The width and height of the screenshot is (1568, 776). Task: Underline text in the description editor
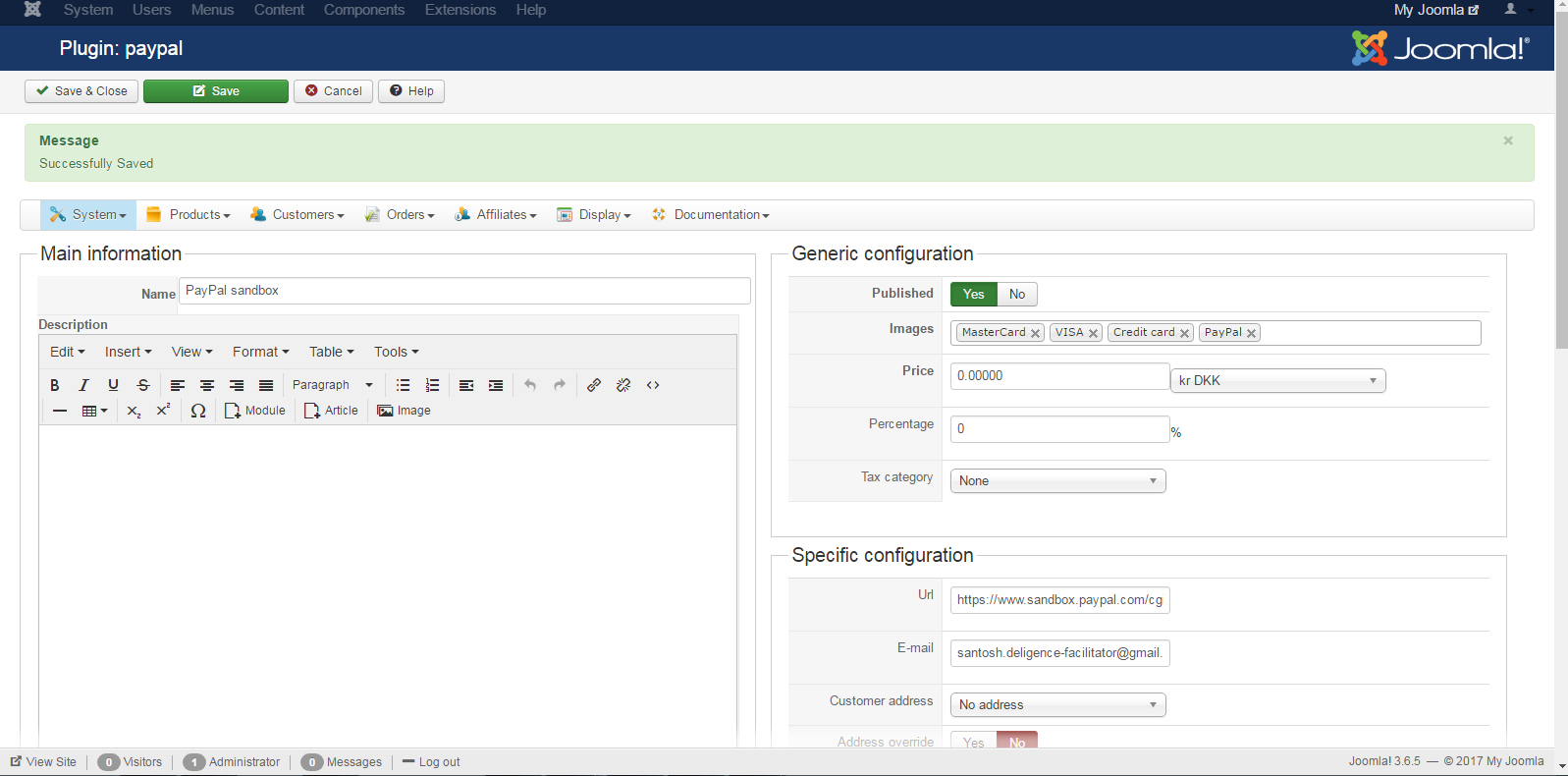click(x=114, y=385)
